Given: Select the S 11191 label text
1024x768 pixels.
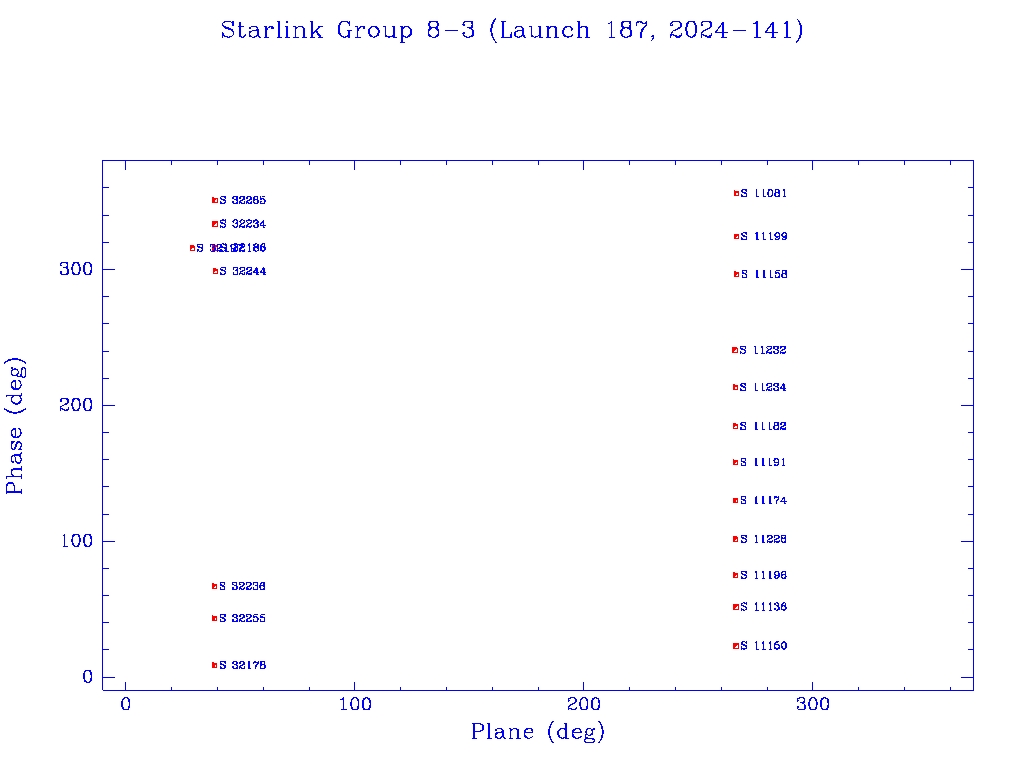Looking at the screenshot, I should tap(763, 462).
